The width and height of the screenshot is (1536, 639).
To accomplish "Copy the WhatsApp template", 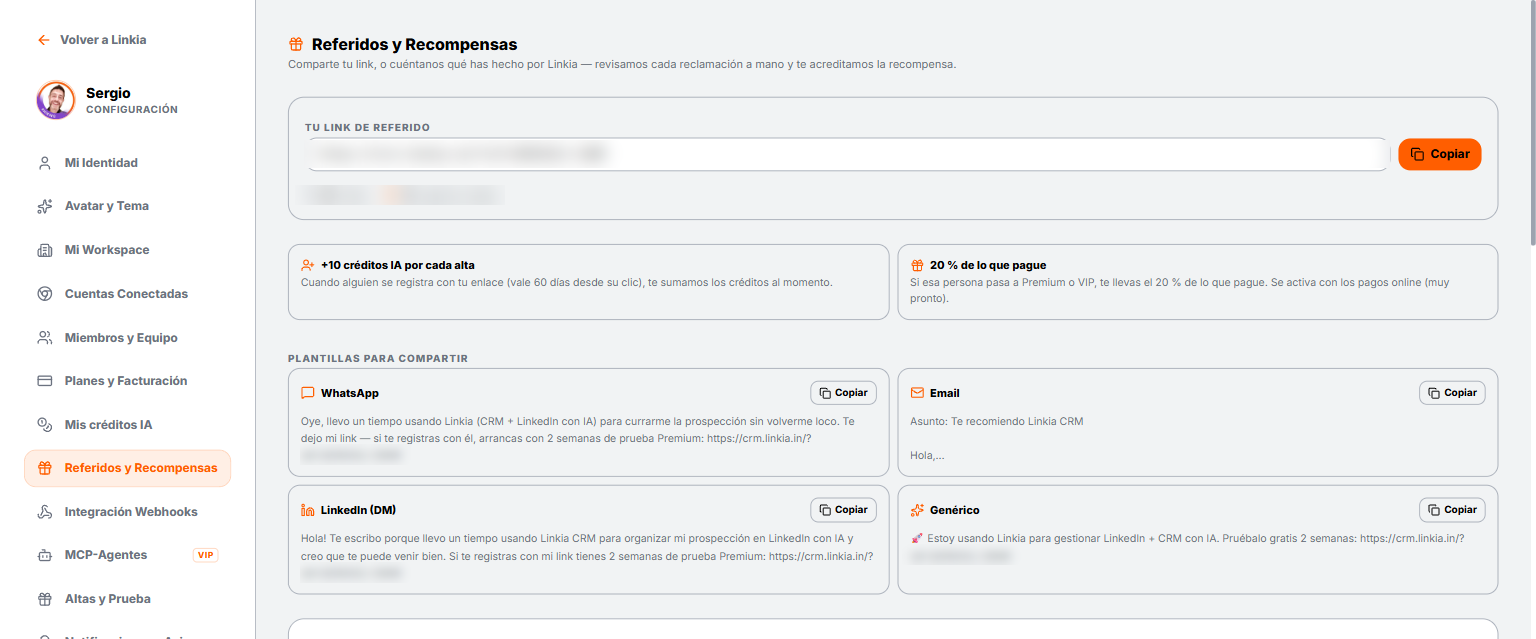I will click(843, 393).
